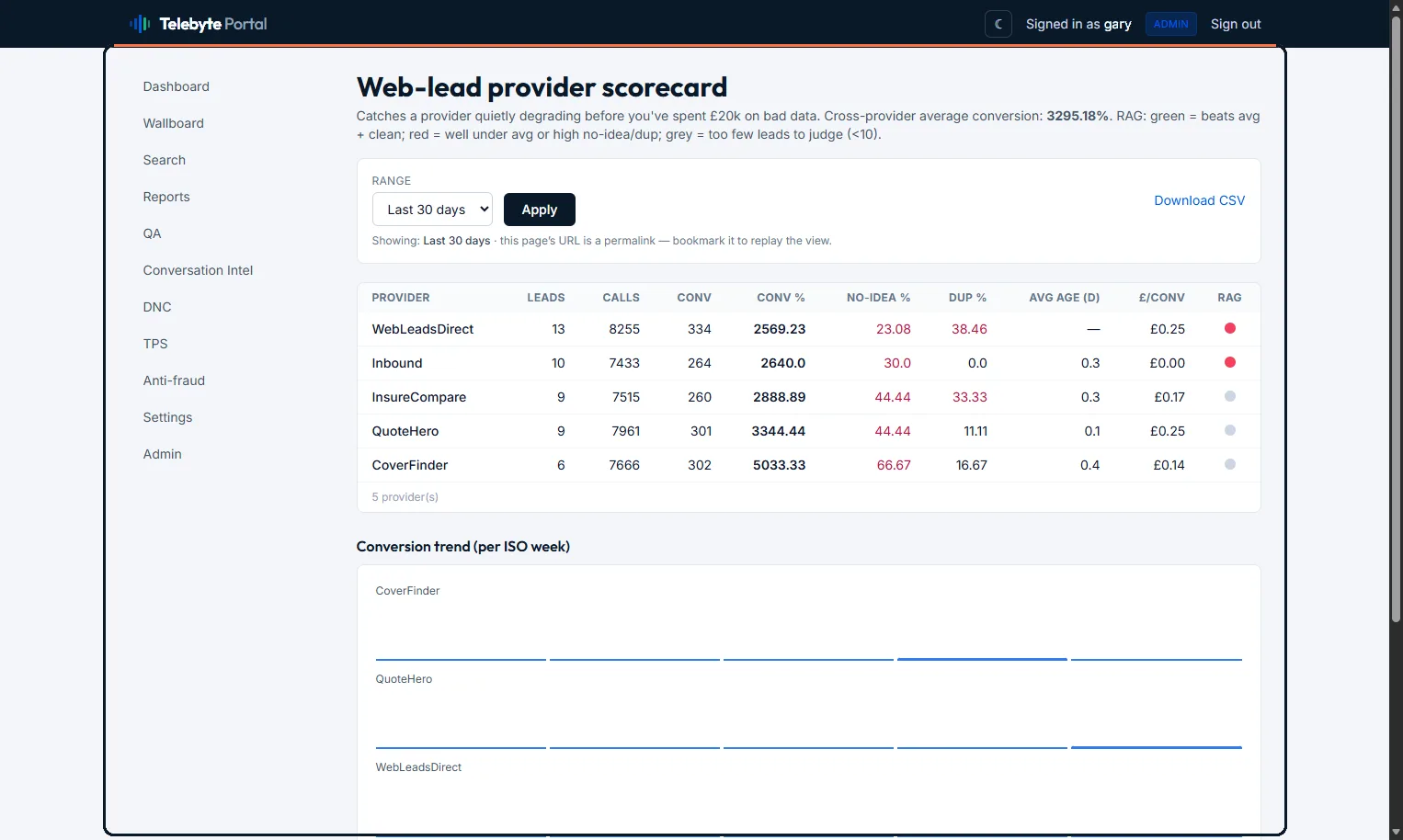Click the RAG column header
Screen dimensions: 1403x840
click(x=1229, y=298)
